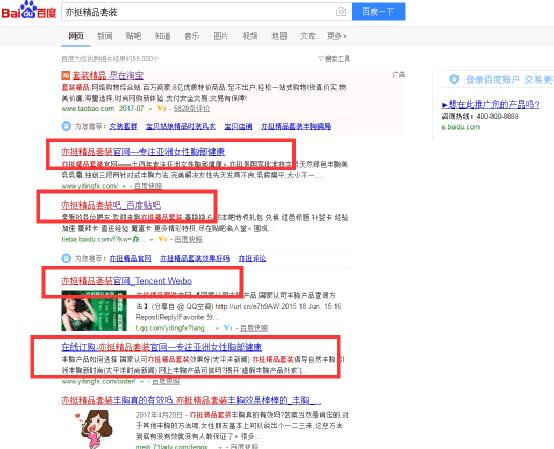This screenshot has width=554, height=449.
Task: Open 亦挺精品套装丰胸真的有效吗 result
Action: 191,400
